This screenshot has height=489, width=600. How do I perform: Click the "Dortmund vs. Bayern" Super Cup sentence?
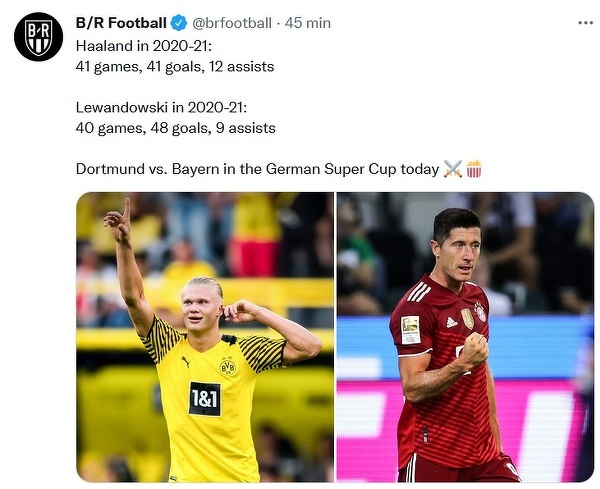pos(258,169)
